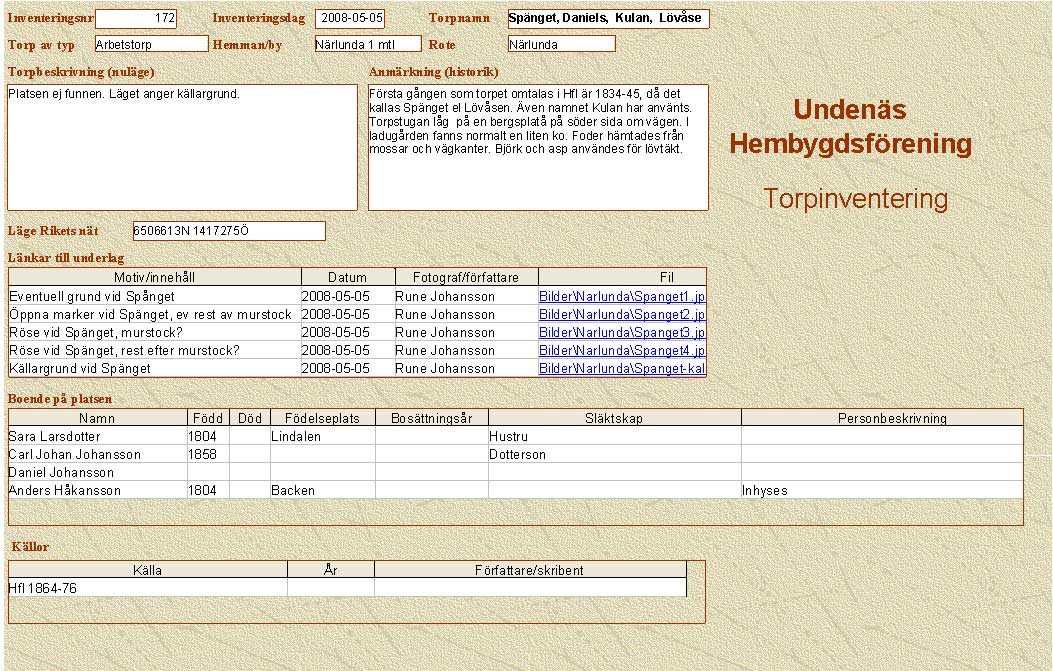Click the Carl Johan Johansson name cell
Screen dimensions: 1053x671
point(97,455)
